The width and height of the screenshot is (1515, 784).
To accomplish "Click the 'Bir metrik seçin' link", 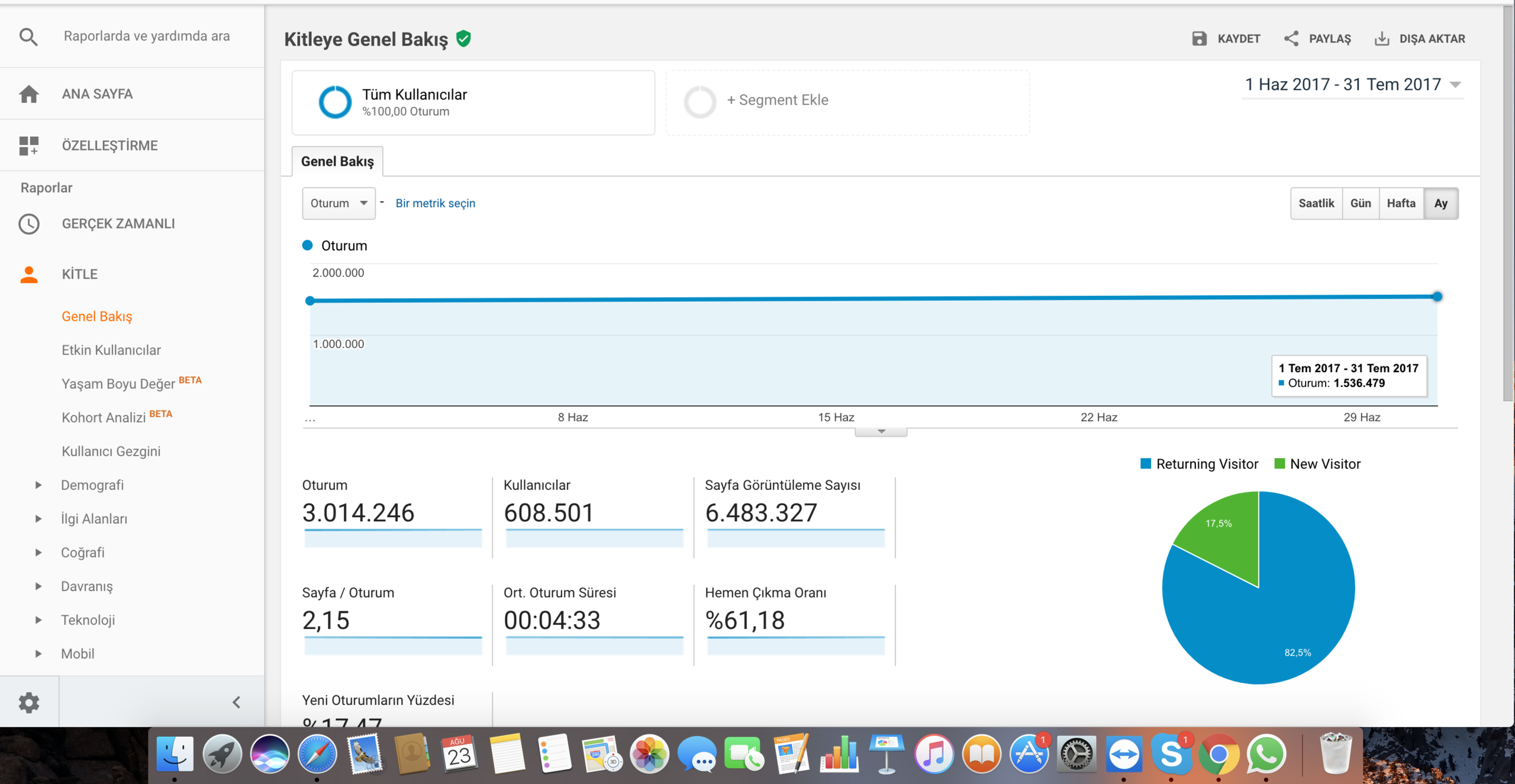I will tap(436, 204).
